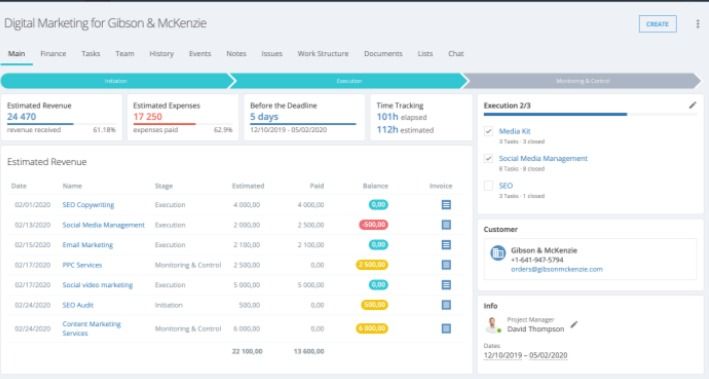This screenshot has width=709, height=379.
Task: Check the SEO checkbox
Action: [488, 185]
